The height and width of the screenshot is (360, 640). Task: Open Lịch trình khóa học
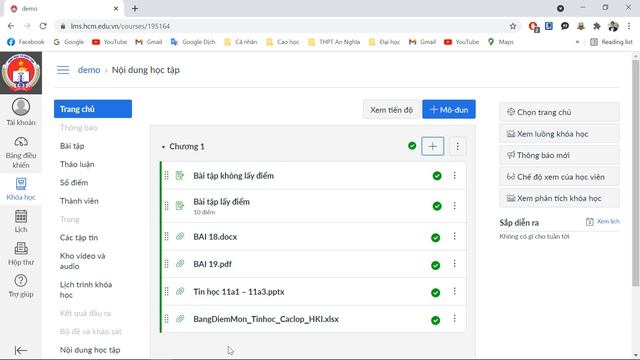(x=86, y=289)
